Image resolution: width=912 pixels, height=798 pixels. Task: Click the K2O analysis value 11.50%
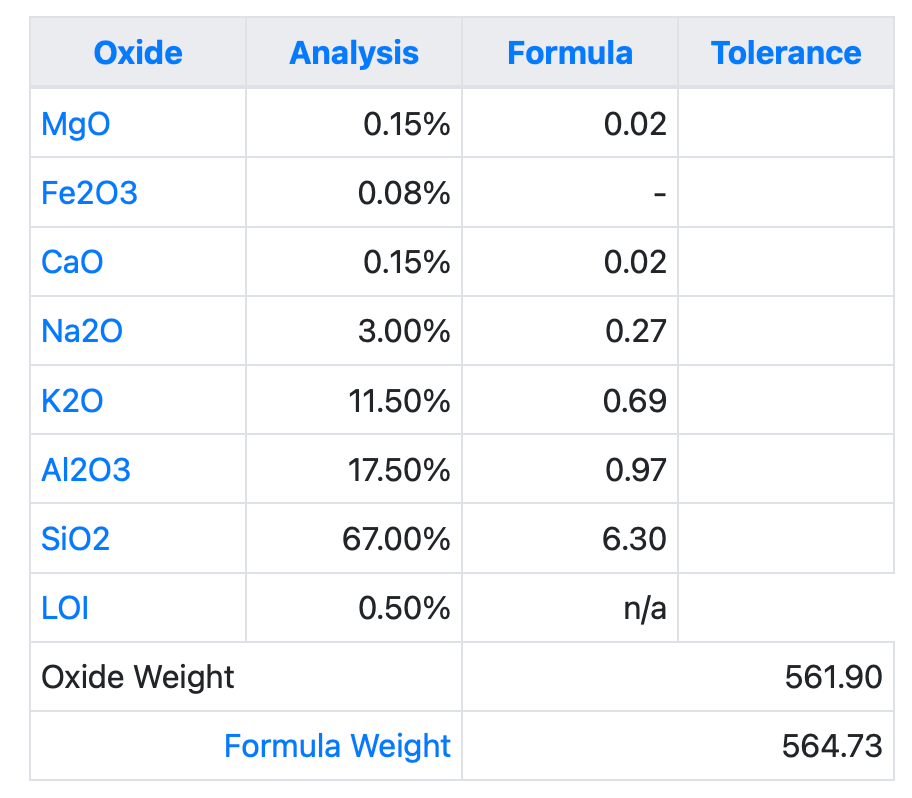click(400, 400)
